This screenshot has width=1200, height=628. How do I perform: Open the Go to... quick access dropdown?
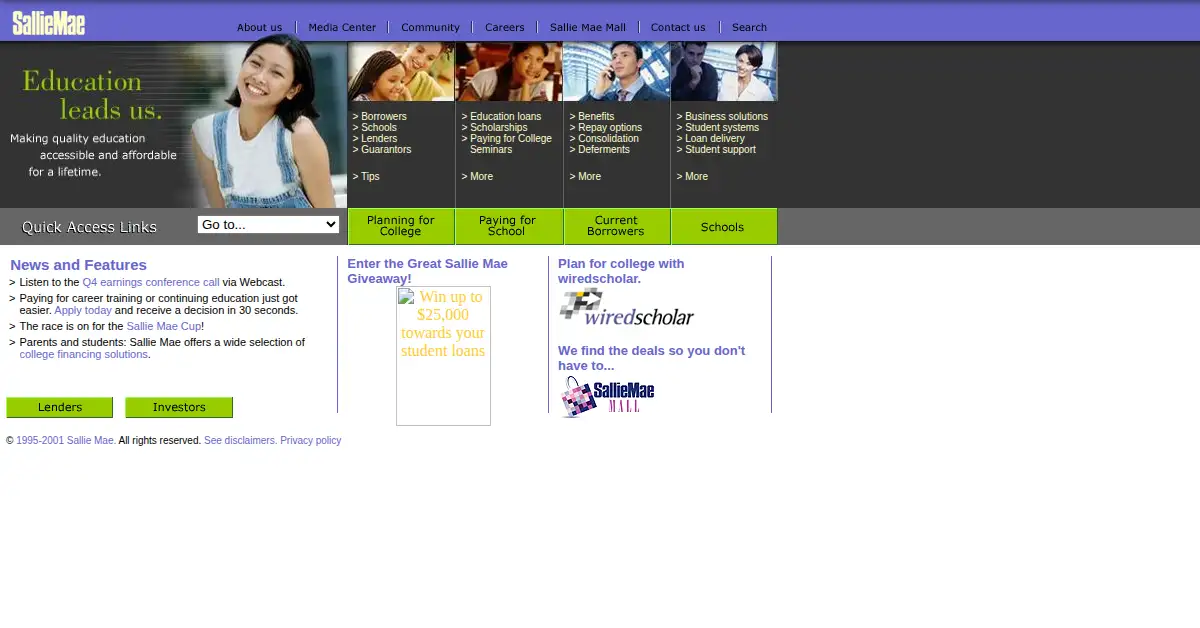tap(268, 225)
